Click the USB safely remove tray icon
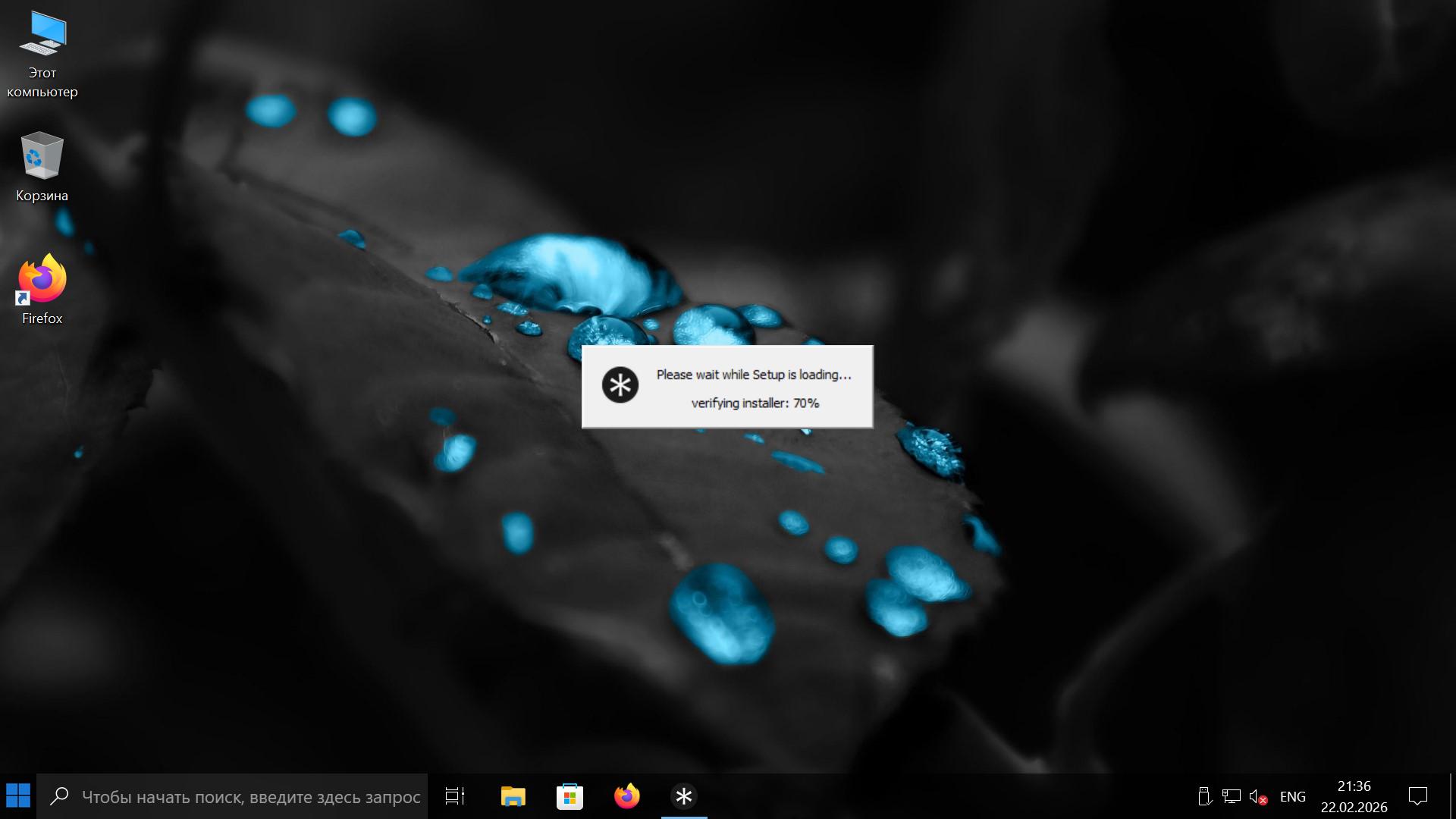This screenshot has height=819, width=1456. 1204,796
